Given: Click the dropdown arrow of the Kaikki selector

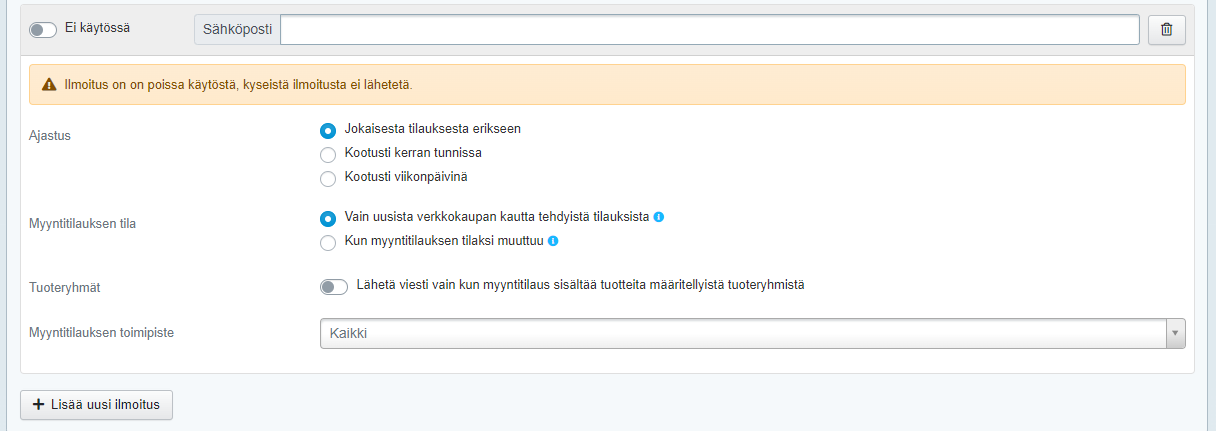Looking at the screenshot, I should coord(1175,333).
